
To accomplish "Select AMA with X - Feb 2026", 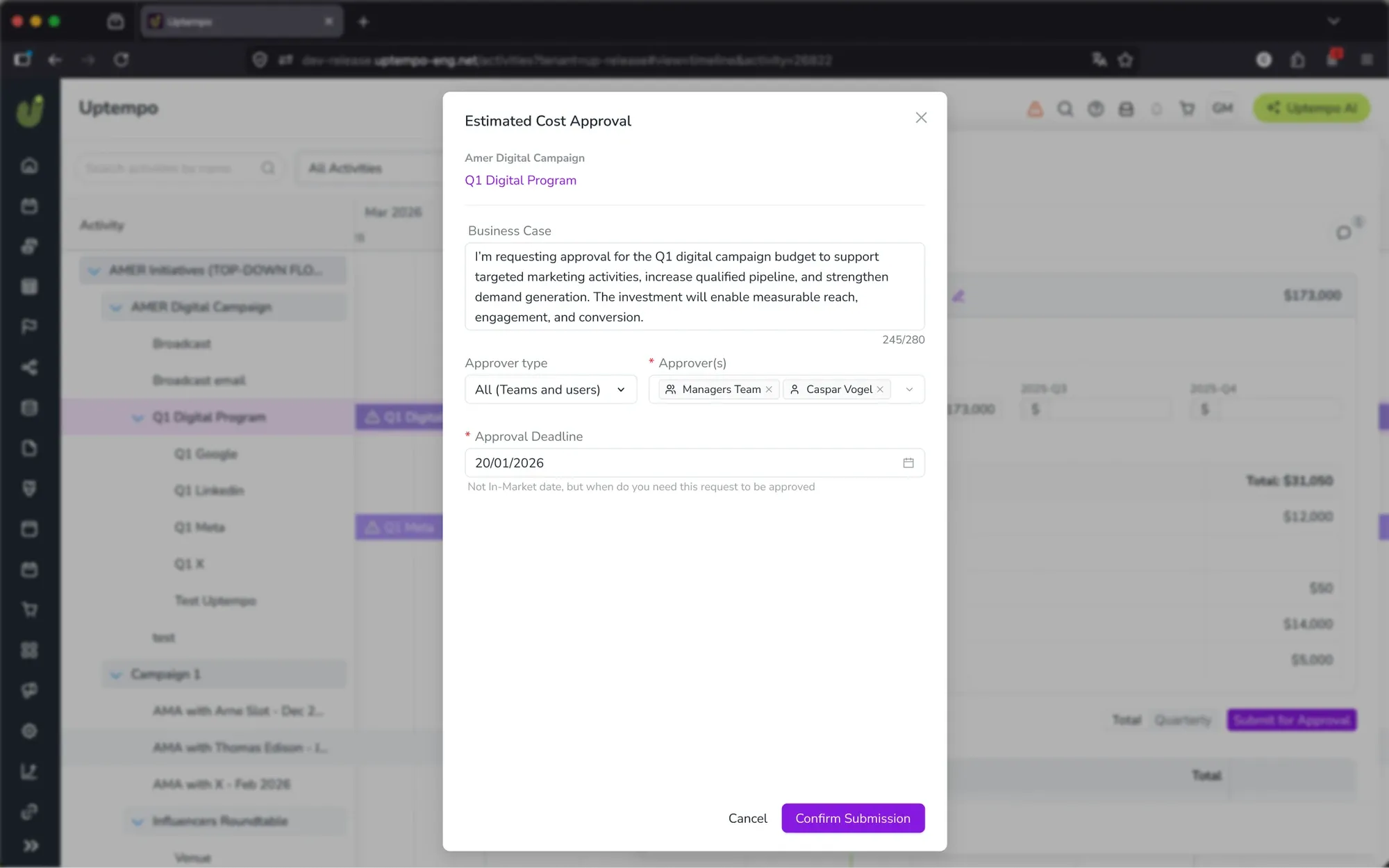I will coord(222,784).
